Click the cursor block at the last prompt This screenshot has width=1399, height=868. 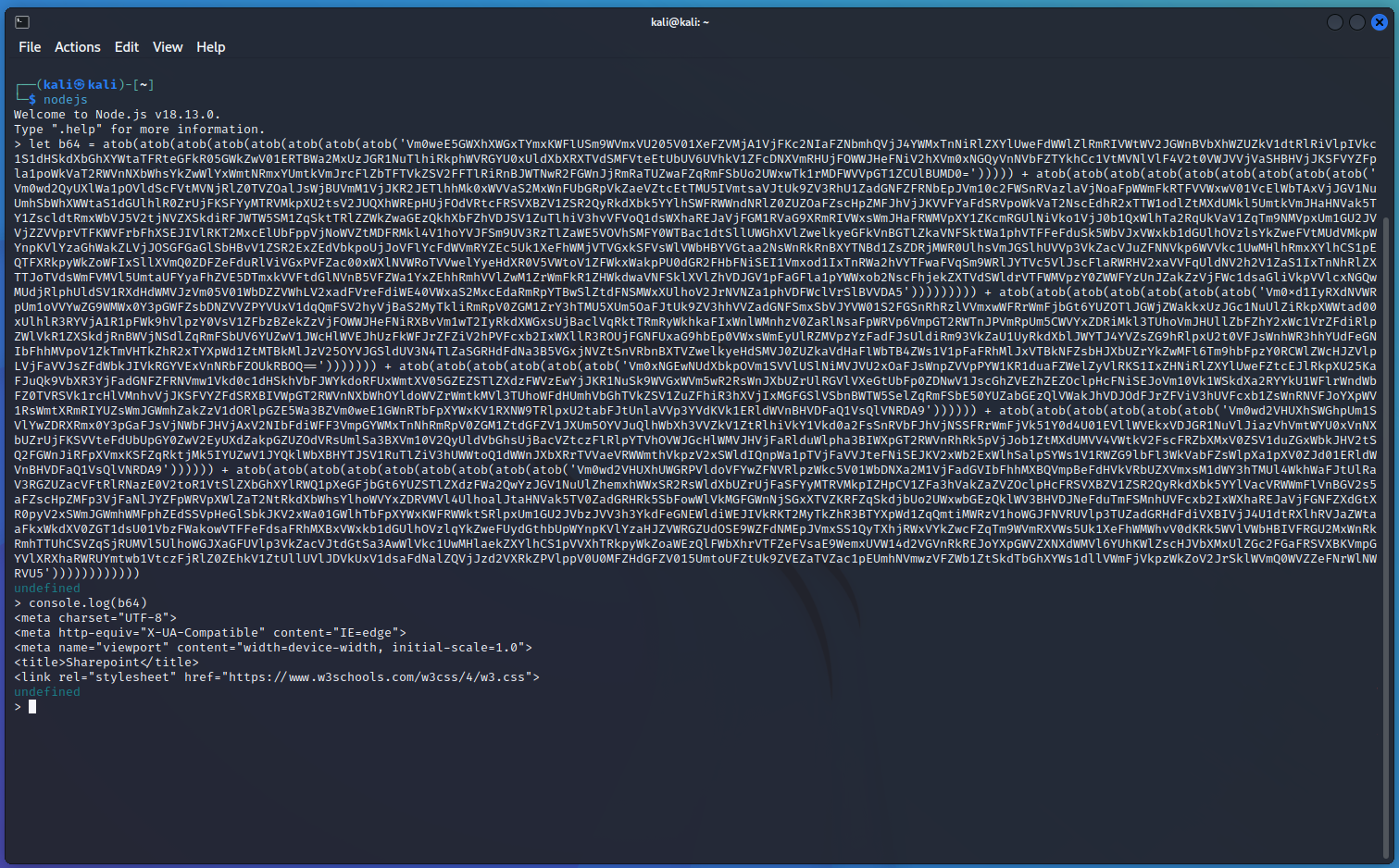[x=32, y=707]
